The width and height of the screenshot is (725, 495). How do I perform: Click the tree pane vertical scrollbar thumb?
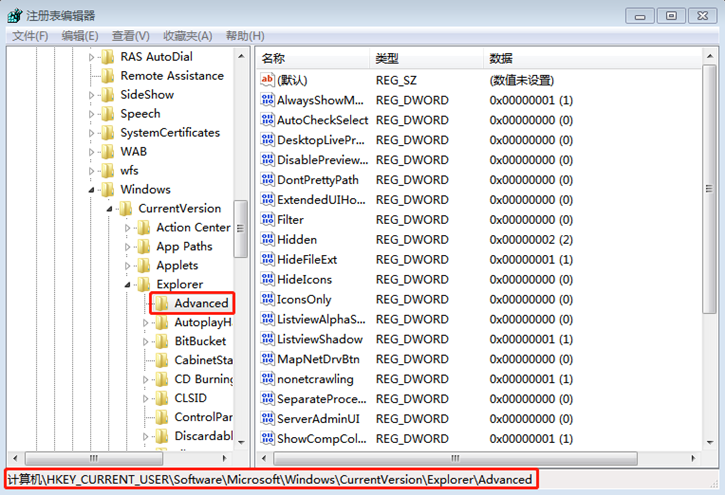coord(240,228)
